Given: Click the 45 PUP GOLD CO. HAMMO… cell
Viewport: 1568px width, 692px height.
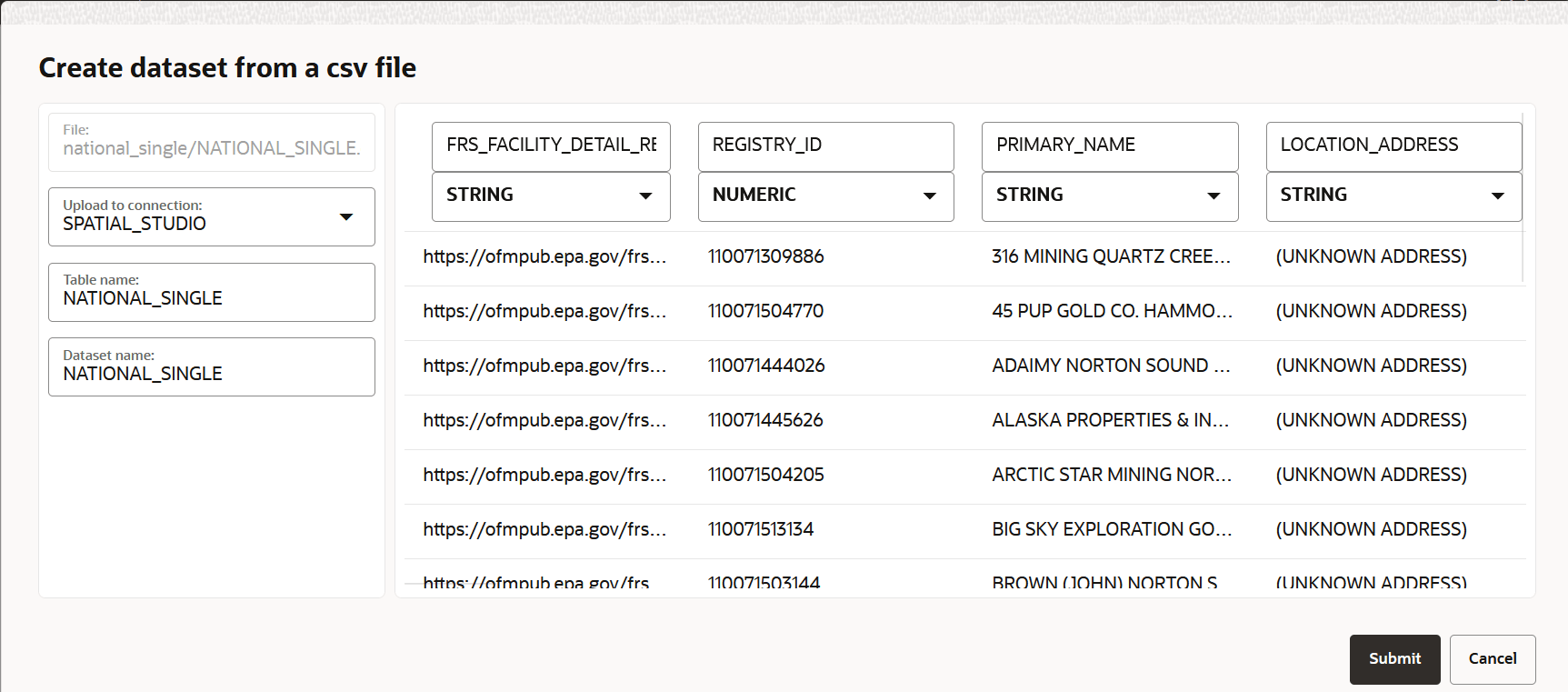Looking at the screenshot, I should pos(1113,311).
